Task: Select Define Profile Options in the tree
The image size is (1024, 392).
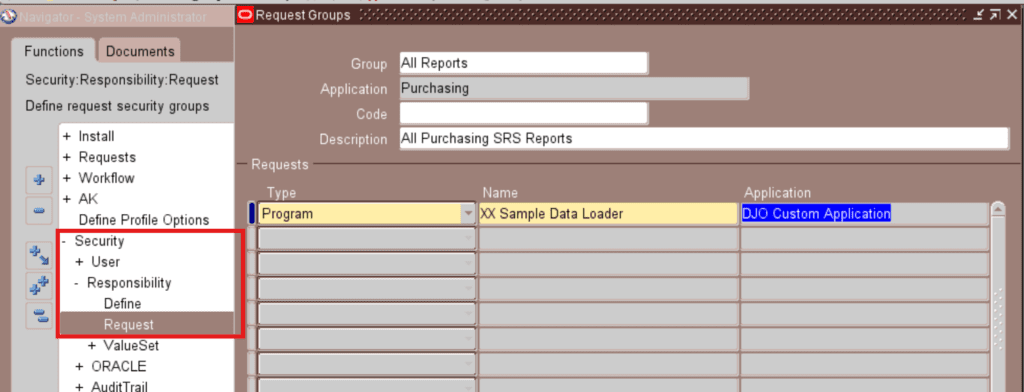Action: (x=144, y=220)
